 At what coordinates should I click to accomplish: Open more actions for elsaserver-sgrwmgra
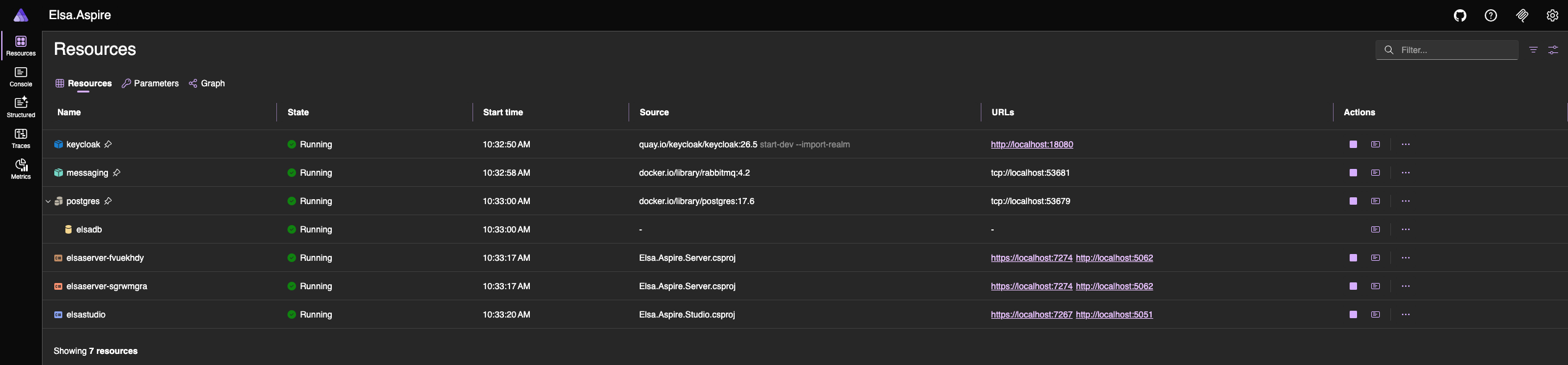click(1406, 286)
